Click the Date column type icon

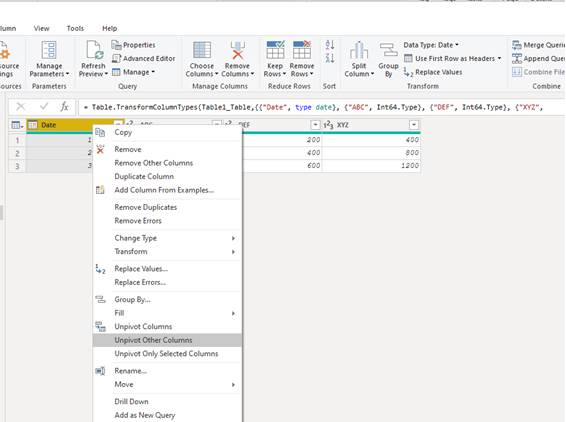tap(33, 125)
